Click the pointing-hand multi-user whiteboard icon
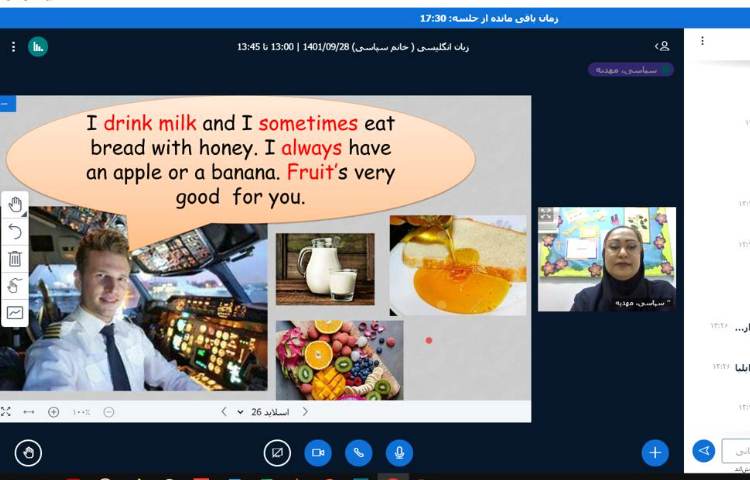Screen dimensions: 750x480 pos(15,286)
